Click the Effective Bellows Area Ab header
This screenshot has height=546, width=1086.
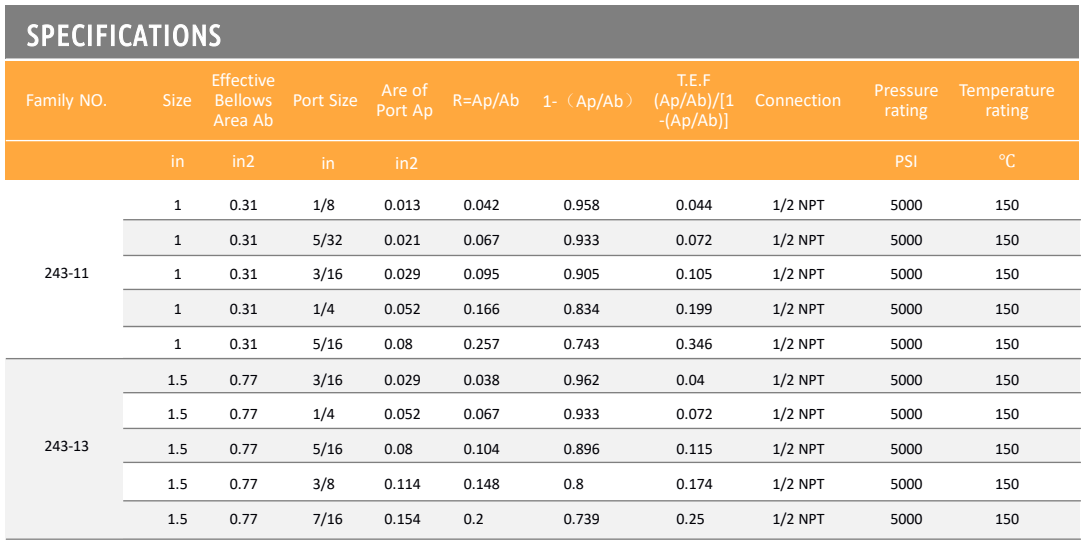pyautogui.click(x=243, y=100)
